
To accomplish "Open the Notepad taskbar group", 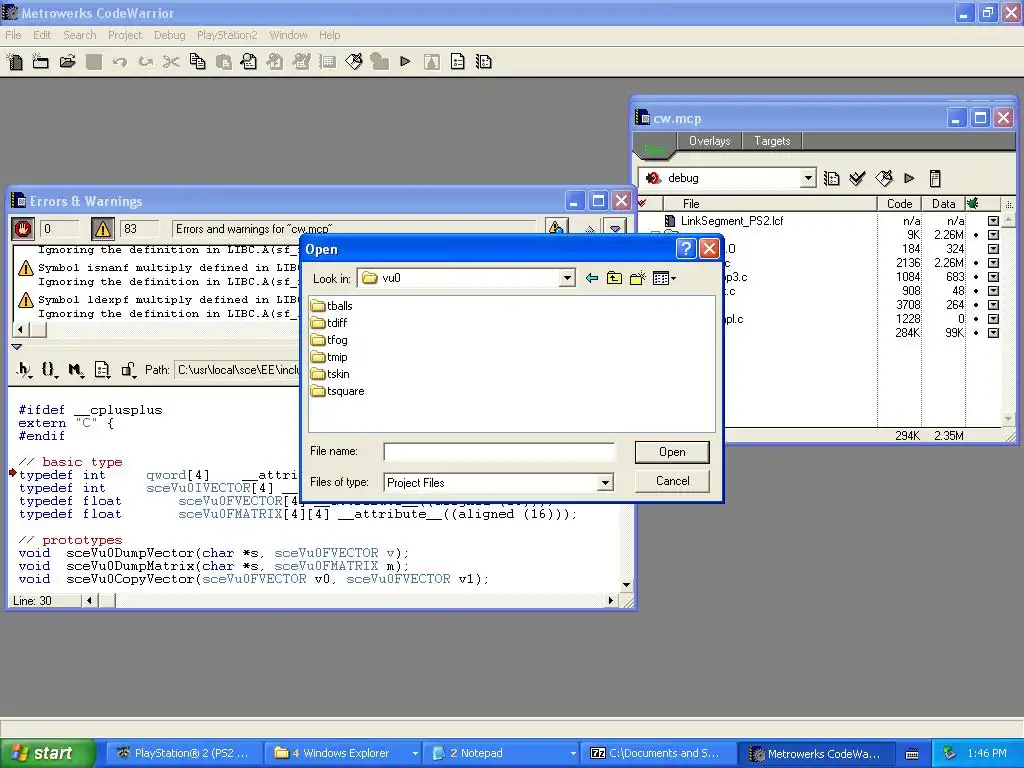I will [500, 753].
